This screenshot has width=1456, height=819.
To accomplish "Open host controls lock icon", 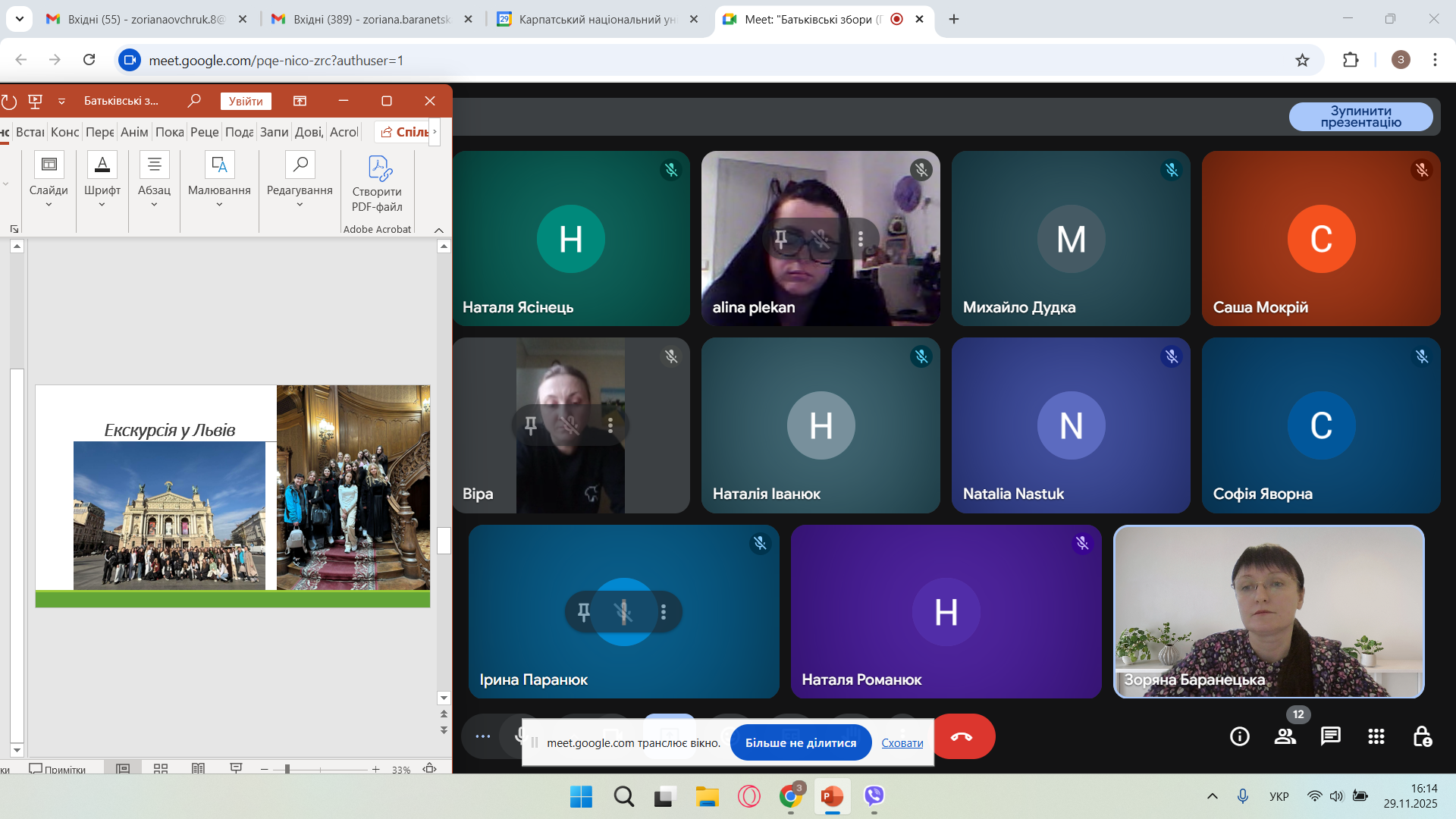I will 1422,736.
